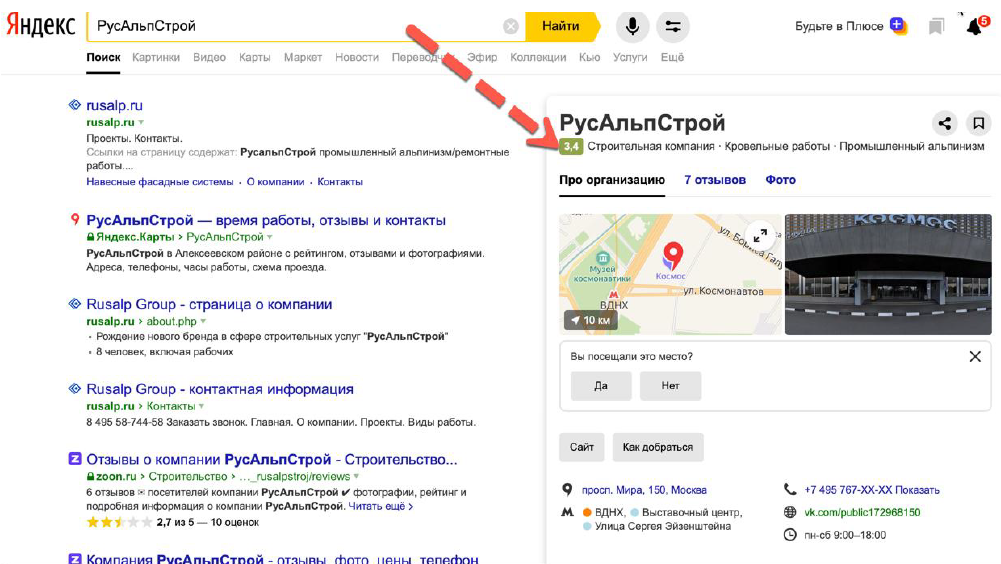Open dropdown arrow next to rusalp.ru URL
Screen dimensions: 1001x564
coord(141,122)
